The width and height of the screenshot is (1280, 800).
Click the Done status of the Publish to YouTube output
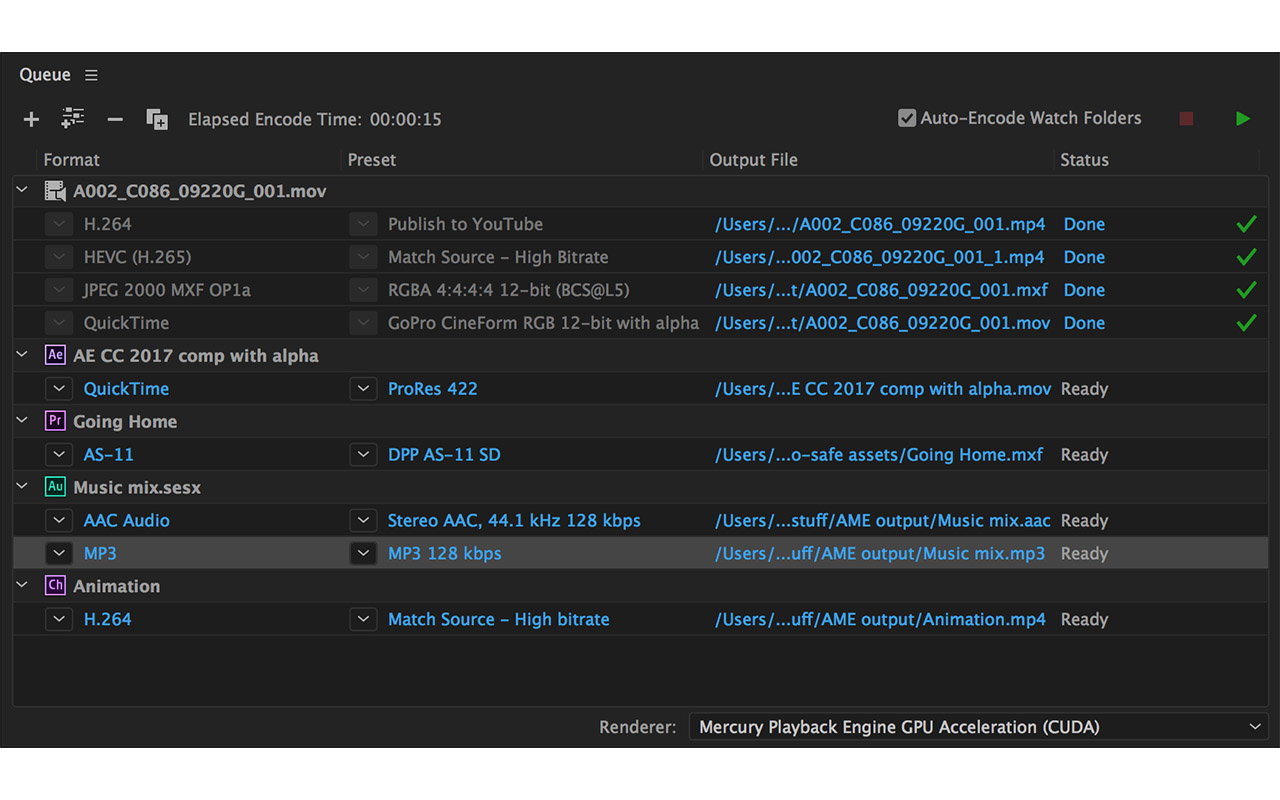(x=1084, y=224)
